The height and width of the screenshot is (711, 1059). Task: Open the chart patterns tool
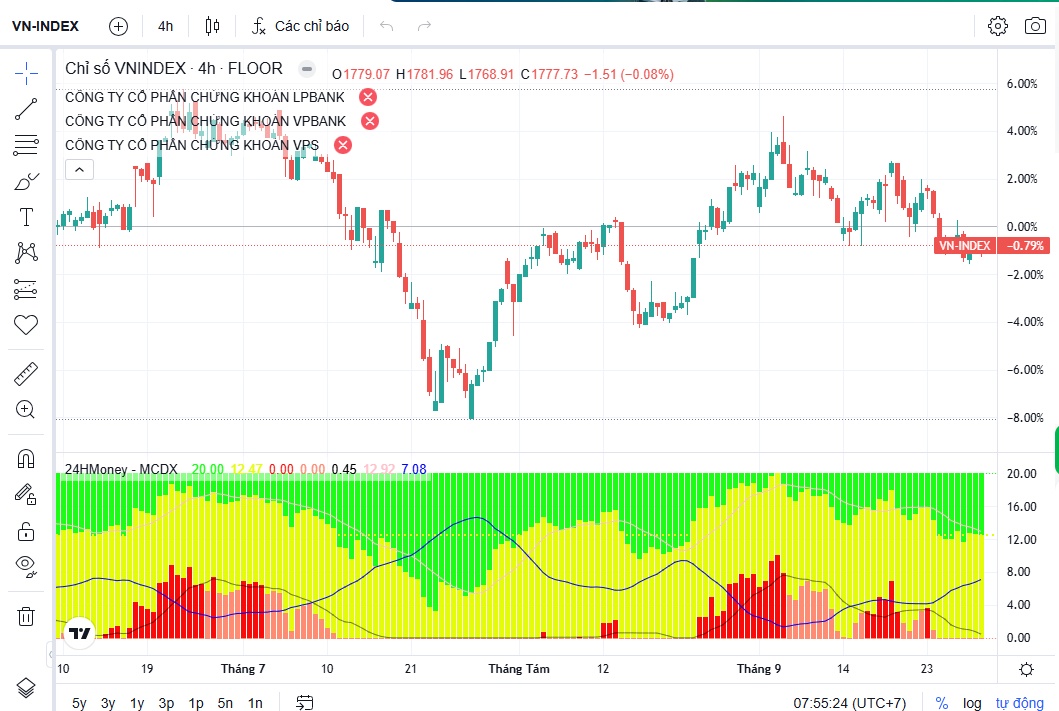26,253
